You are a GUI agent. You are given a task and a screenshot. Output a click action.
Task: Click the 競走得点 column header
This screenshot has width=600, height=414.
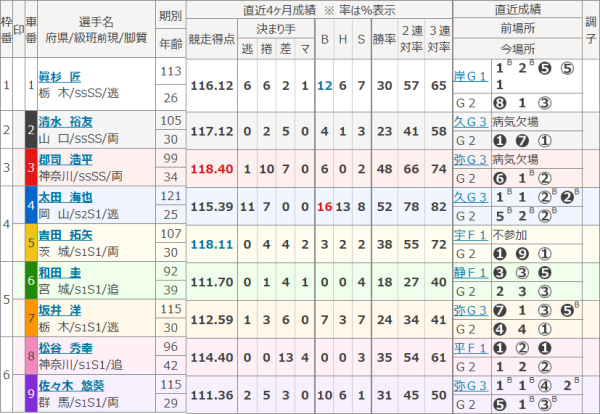click(x=212, y=39)
